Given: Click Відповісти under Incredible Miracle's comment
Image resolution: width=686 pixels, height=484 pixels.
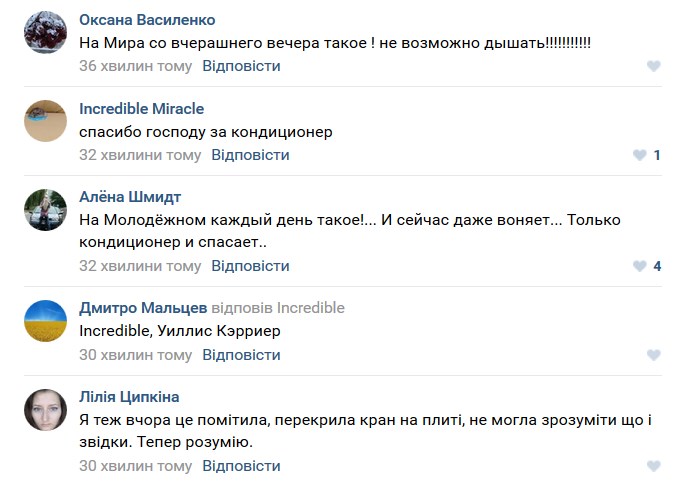Looking at the screenshot, I should pos(250,155).
